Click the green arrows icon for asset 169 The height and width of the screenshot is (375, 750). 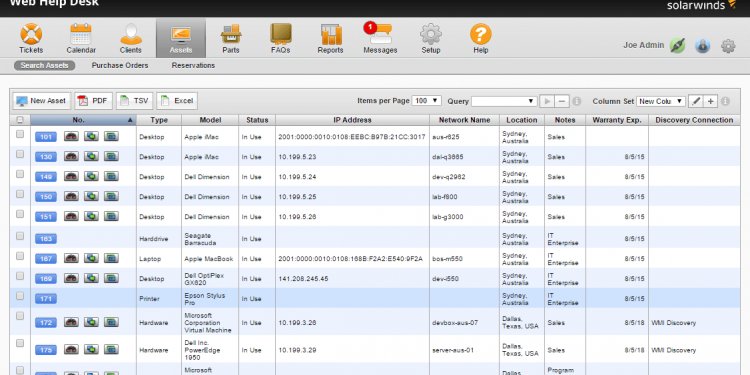[91, 278]
